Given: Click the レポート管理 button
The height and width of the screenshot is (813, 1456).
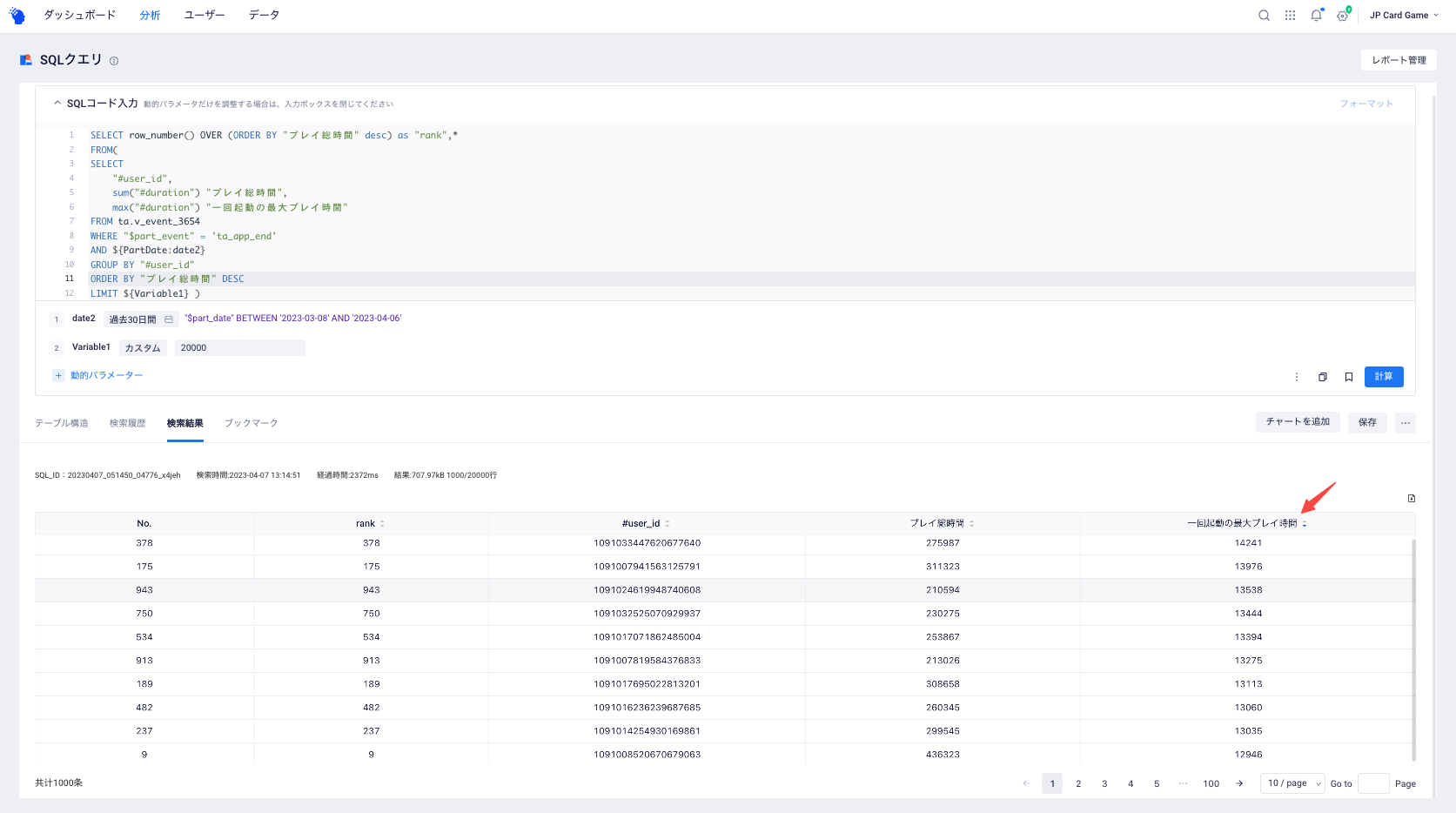Looking at the screenshot, I should point(1399,60).
